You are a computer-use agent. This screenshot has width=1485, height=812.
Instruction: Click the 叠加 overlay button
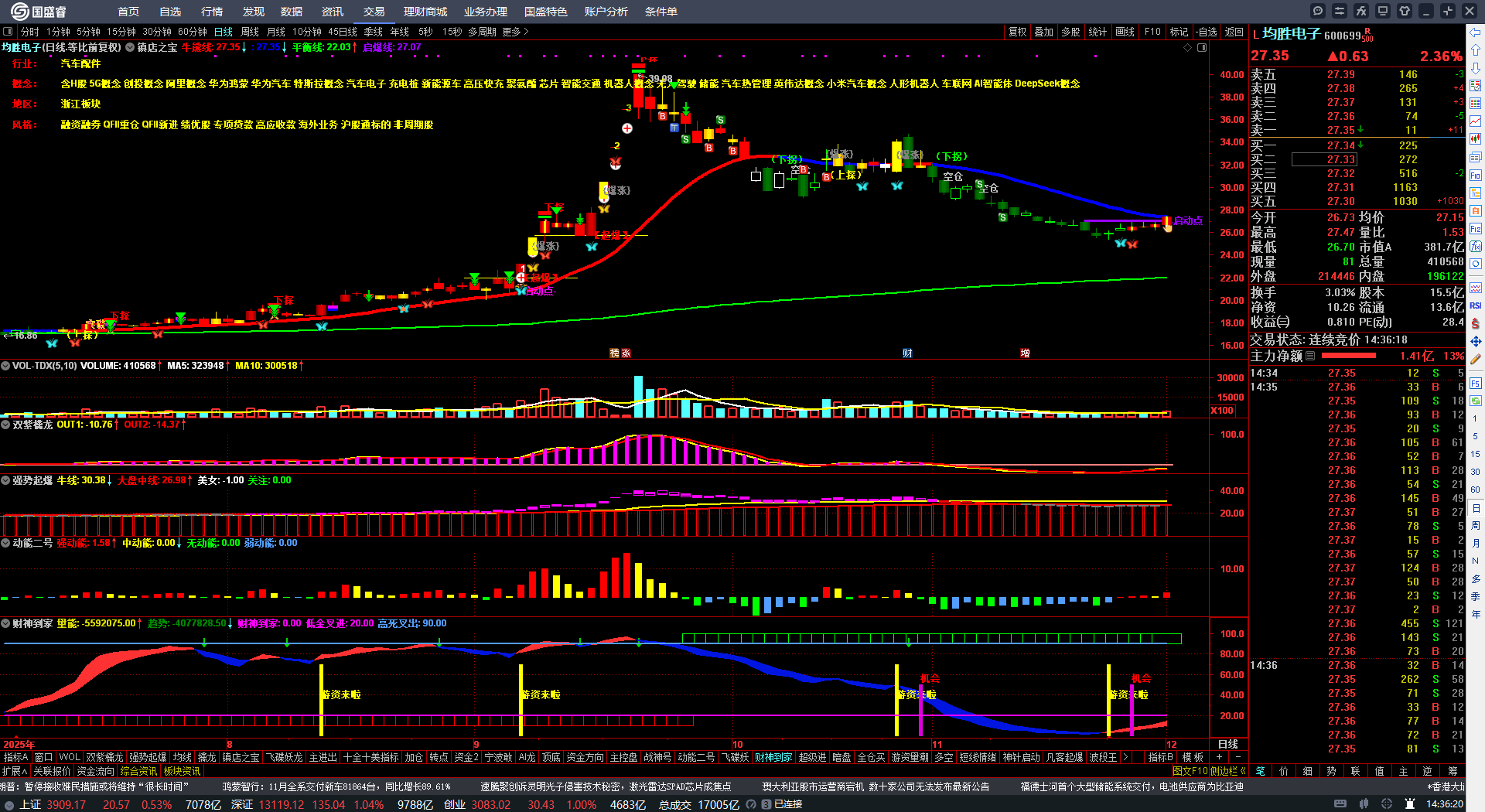[x=1044, y=32]
